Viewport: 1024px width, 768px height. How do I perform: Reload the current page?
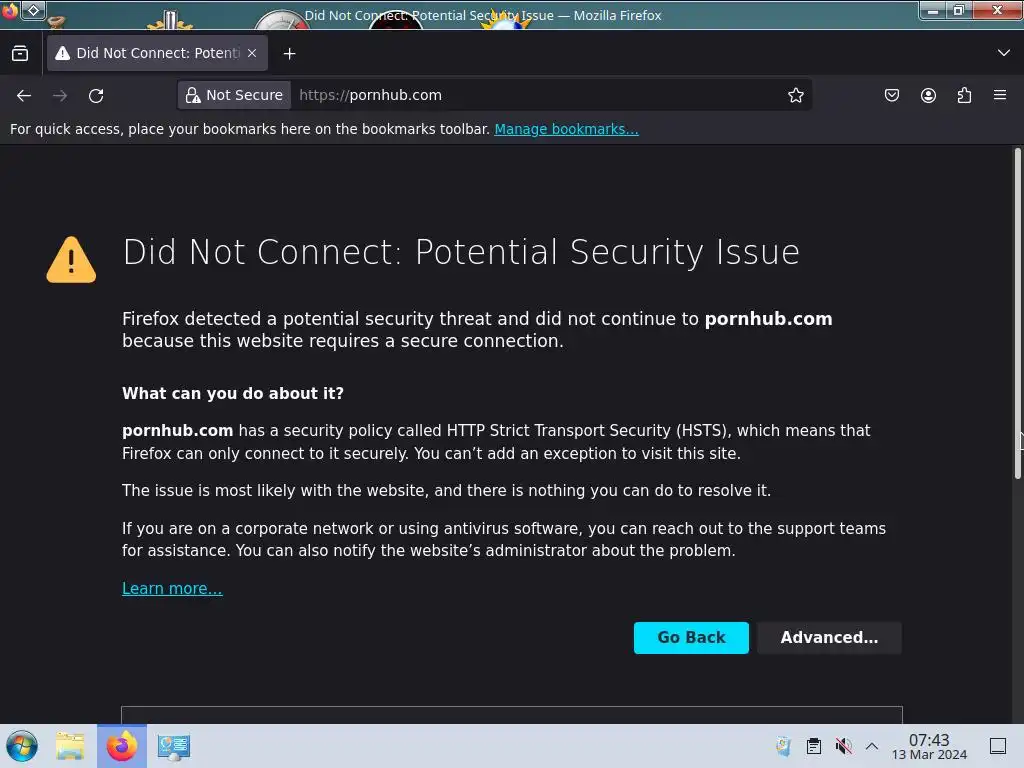[x=96, y=95]
